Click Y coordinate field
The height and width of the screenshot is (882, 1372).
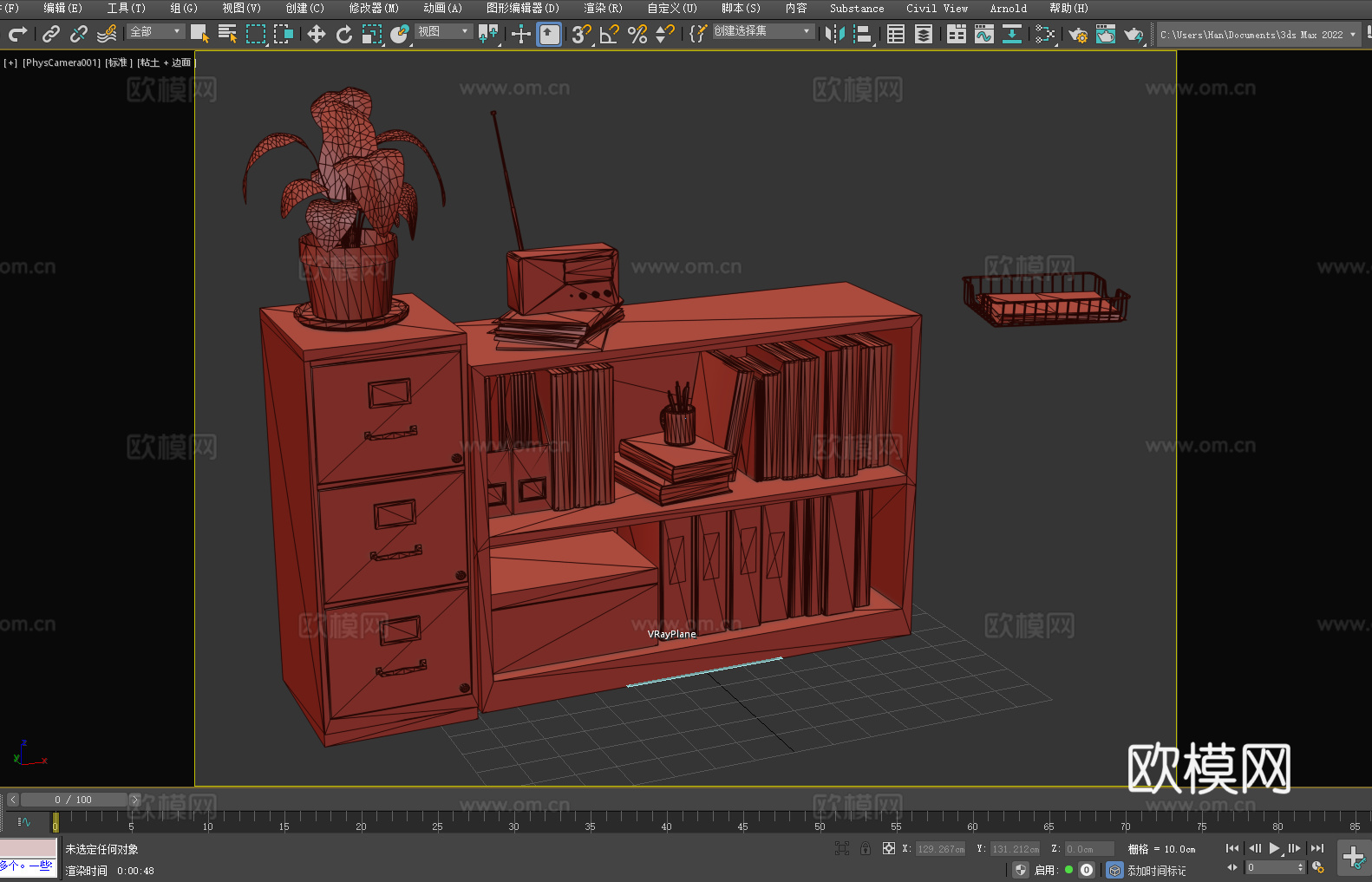coord(1015,849)
